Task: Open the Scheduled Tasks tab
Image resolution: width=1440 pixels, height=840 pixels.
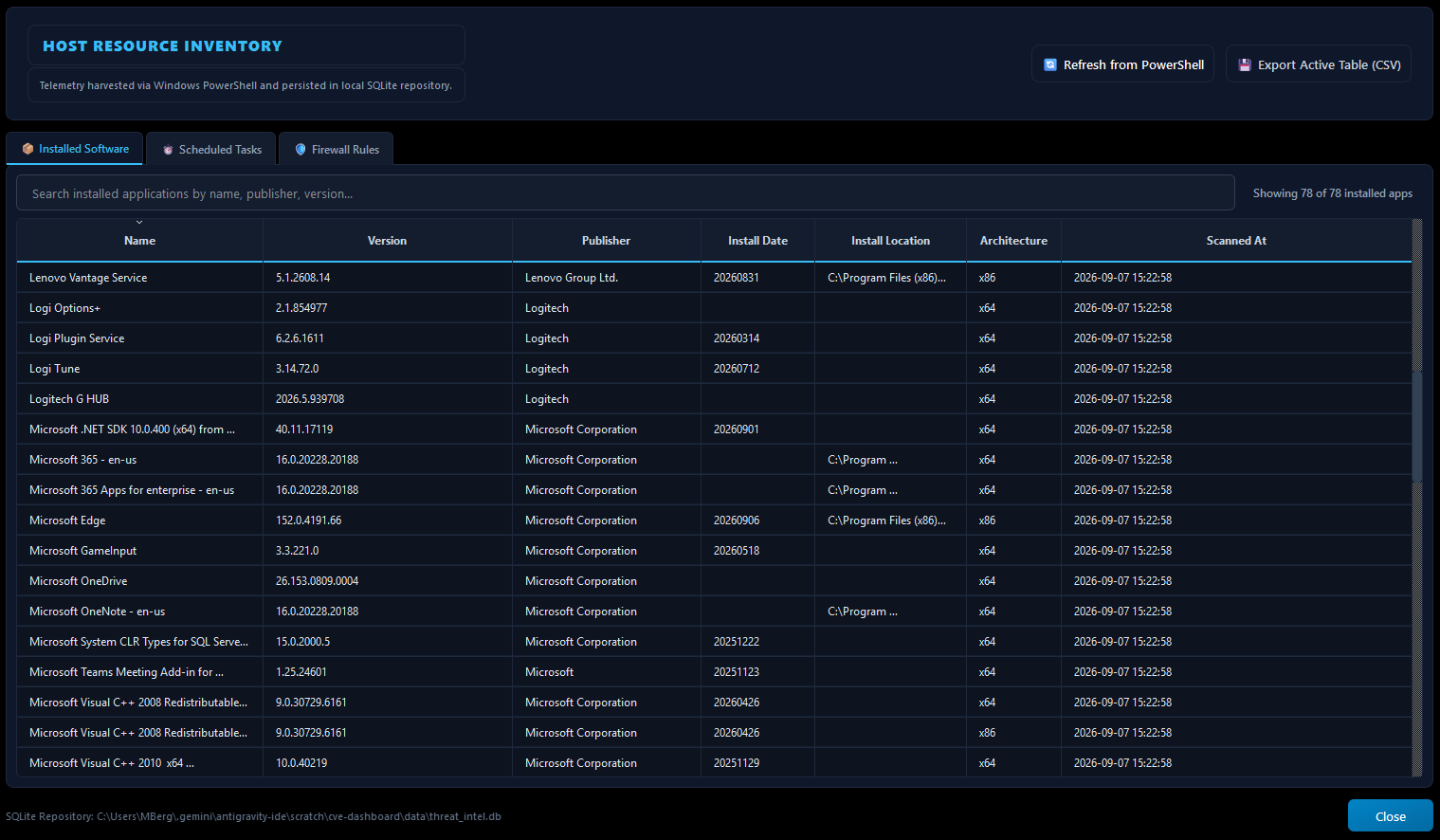Action: 210,149
